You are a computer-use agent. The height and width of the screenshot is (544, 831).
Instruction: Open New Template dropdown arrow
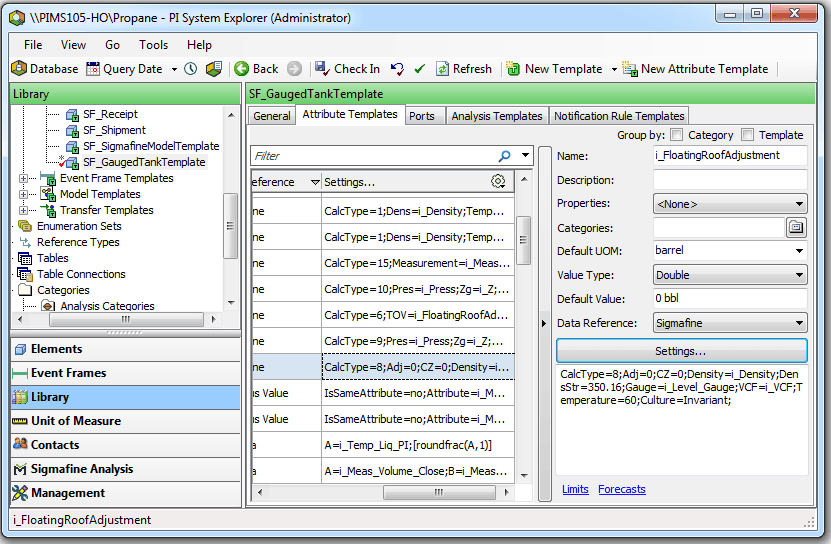coord(614,69)
